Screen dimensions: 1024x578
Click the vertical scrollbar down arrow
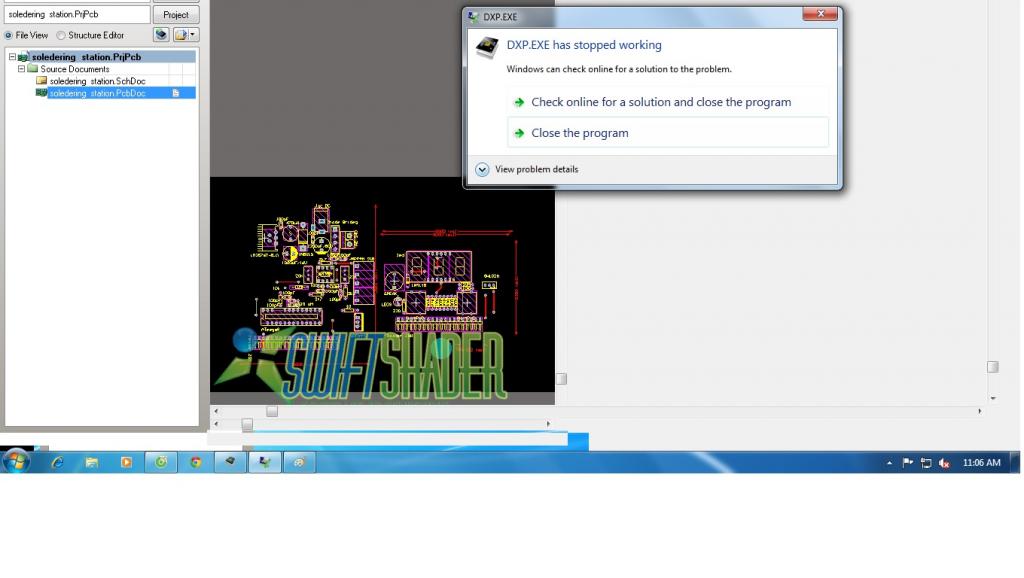[x=993, y=398]
